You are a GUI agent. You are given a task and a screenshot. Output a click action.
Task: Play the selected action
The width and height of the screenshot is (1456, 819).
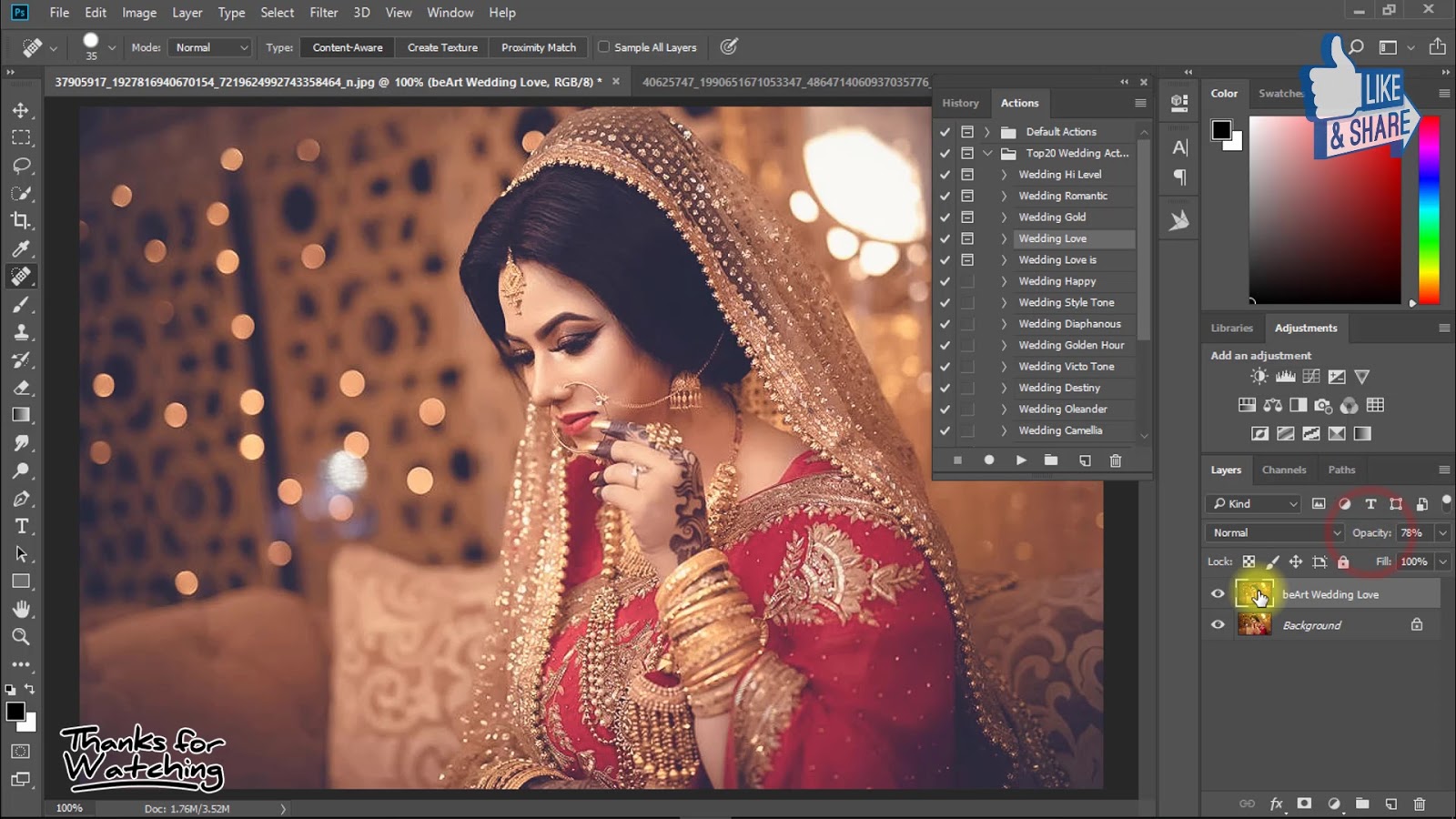(x=1021, y=460)
